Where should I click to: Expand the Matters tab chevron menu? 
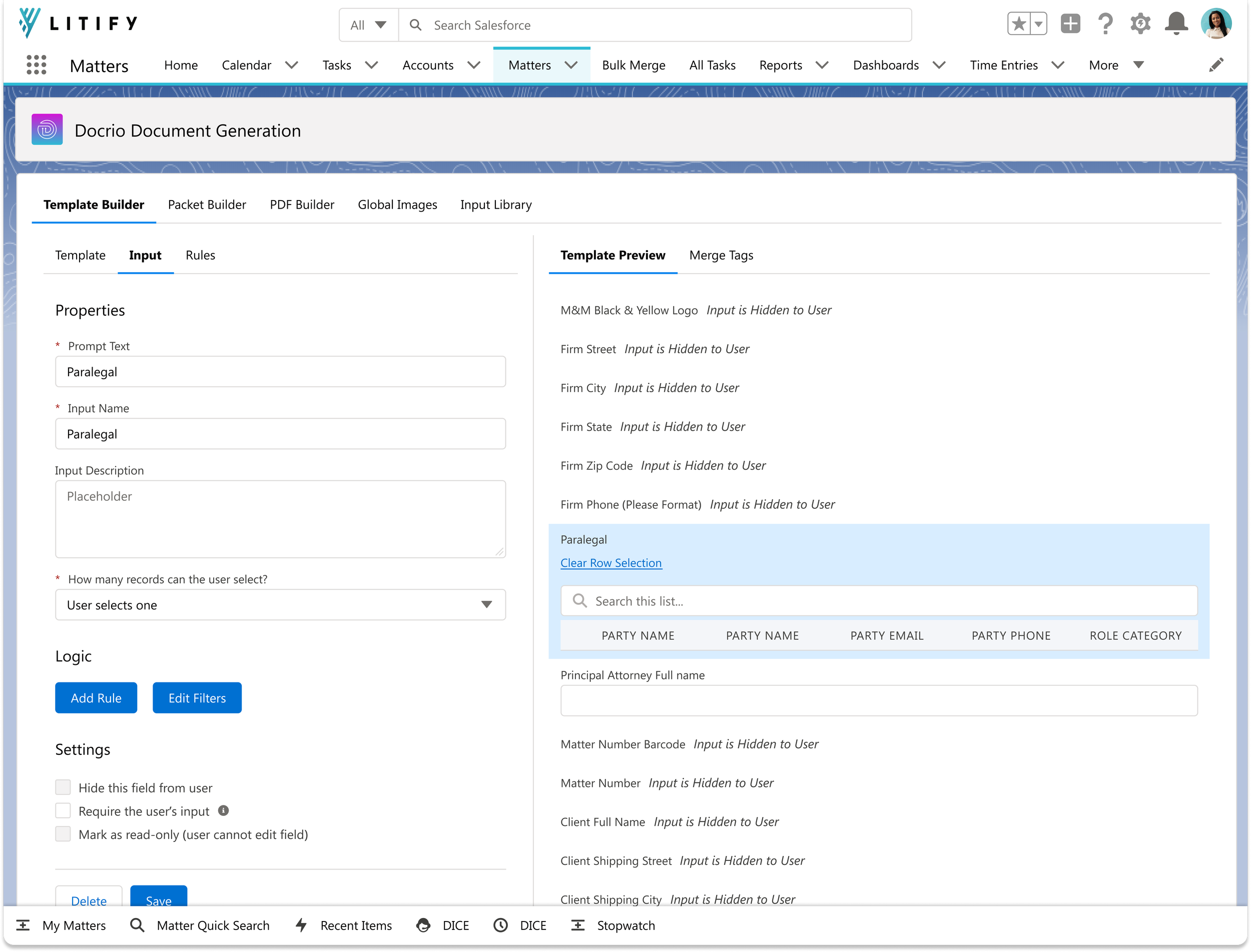pyautogui.click(x=571, y=65)
